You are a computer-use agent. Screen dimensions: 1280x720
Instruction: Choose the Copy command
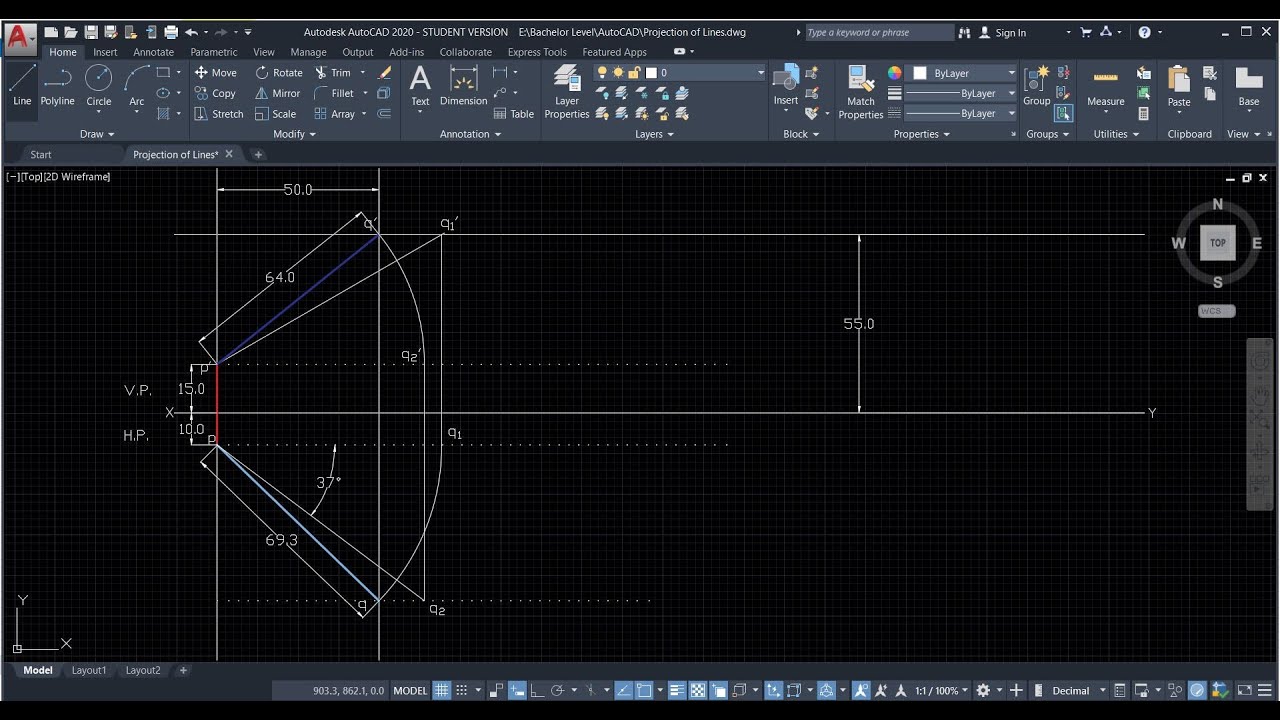215,93
